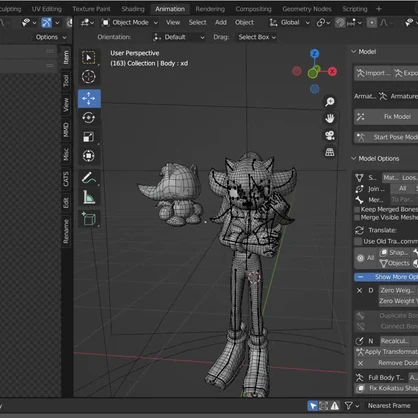Viewport: 418px width, 418px height.
Task: Toggle Keep Merged Bones checkbox
Action: [x=357, y=210]
